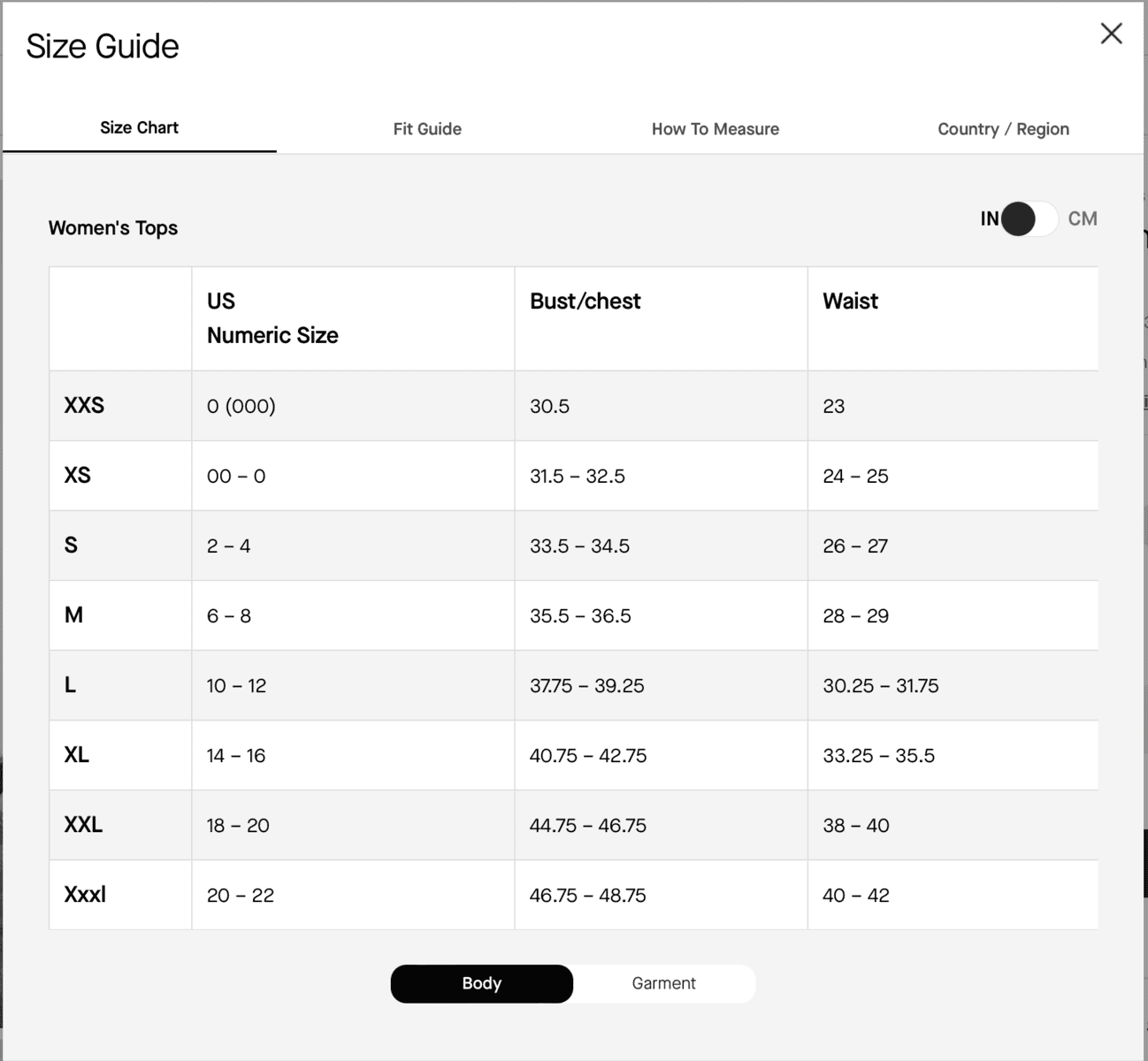Show Garment measurements
The height and width of the screenshot is (1061, 1148).
point(664,983)
